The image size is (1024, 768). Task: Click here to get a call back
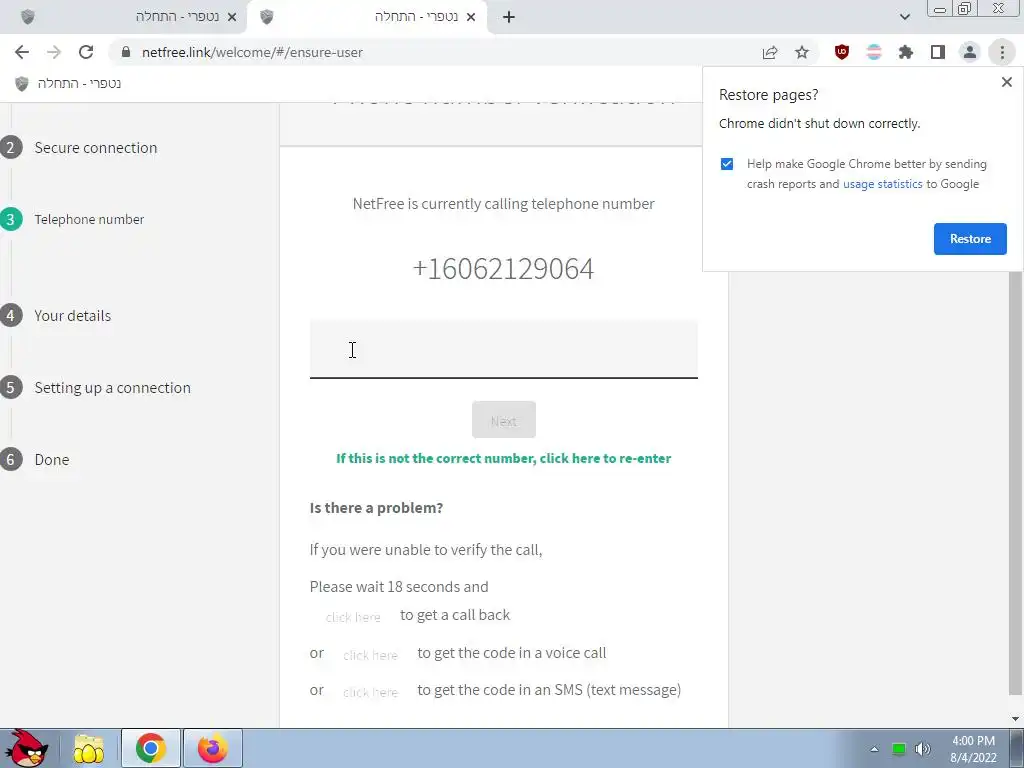[x=353, y=617]
